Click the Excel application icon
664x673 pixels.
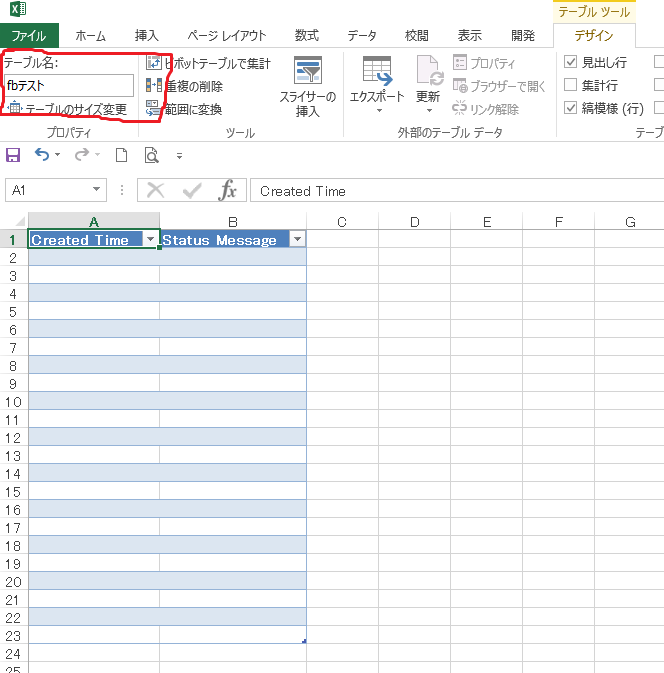(x=18, y=9)
